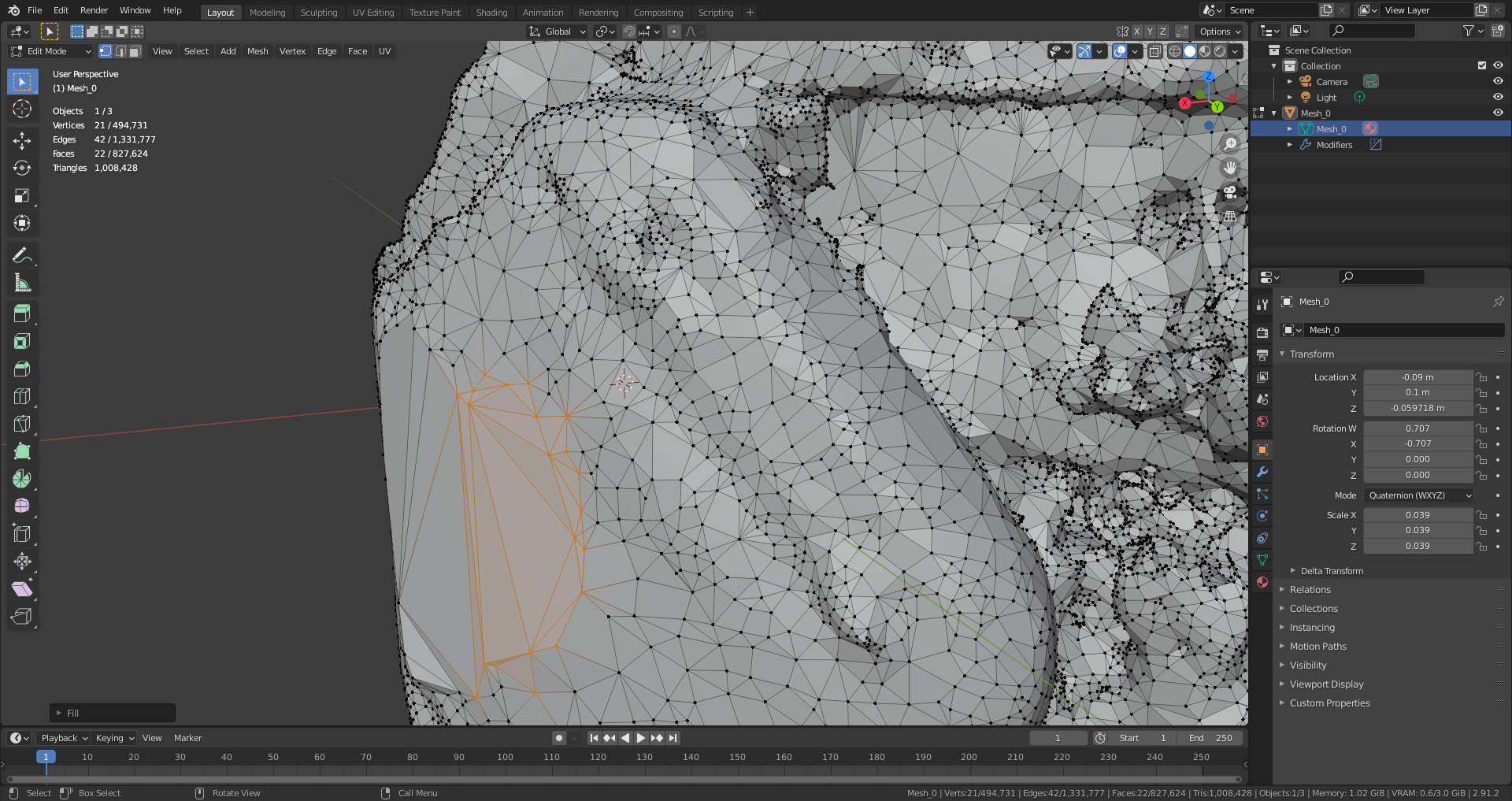The height and width of the screenshot is (801, 1512).
Task: Choose the Extrude Region tool
Action: tap(22, 313)
